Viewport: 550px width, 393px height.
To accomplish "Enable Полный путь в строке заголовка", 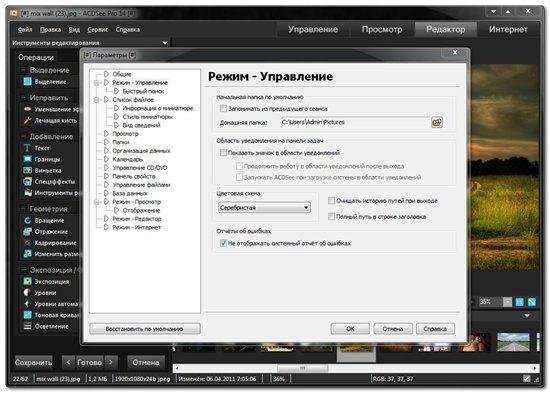I will pos(331,217).
